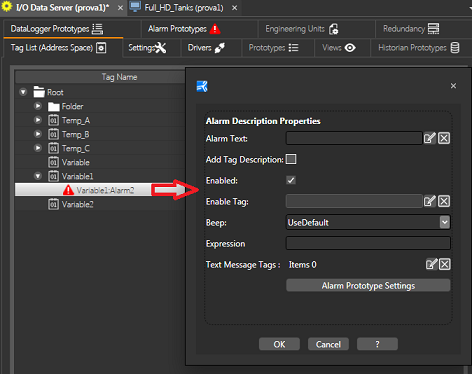Open help with the ? button
This screenshot has height=374, width=472.
click(377, 344)
